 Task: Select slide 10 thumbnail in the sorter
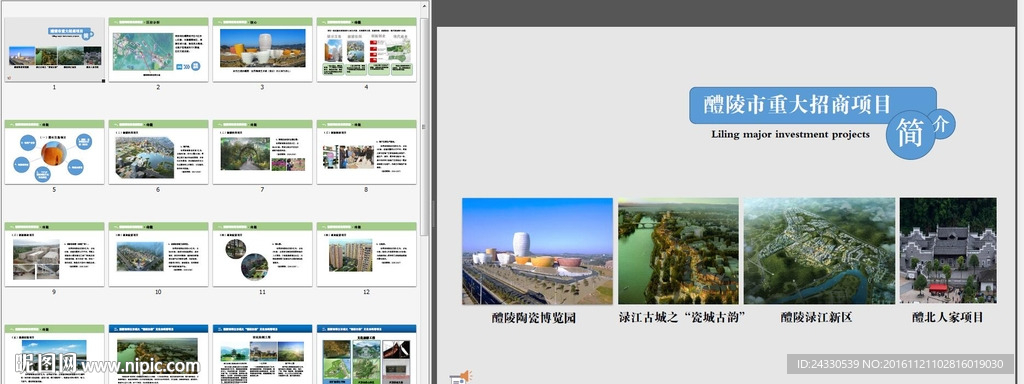click(x=158, y=255)
